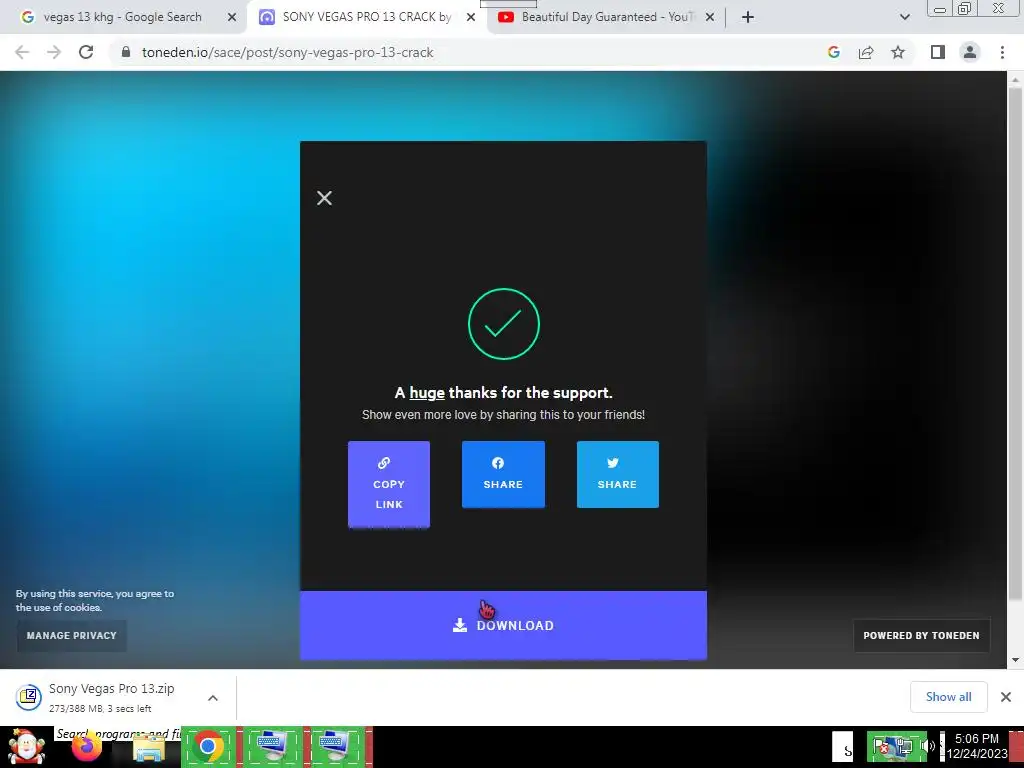Click the Facebook logo icon
Image resolution: width=1024 pixels, height=768 pixels.
click(498, 463)
